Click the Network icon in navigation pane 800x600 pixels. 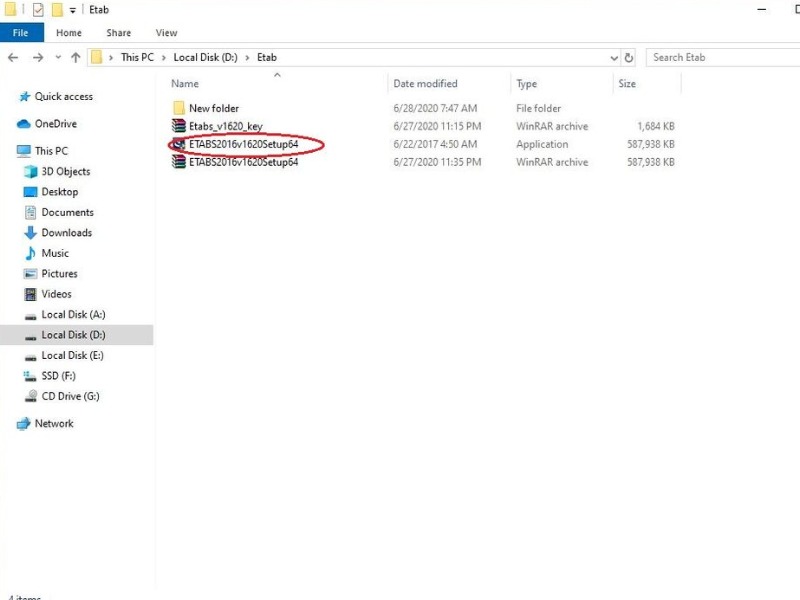click(x=26, y=423)
